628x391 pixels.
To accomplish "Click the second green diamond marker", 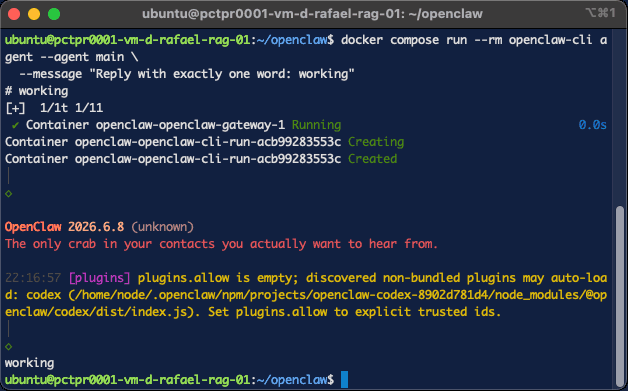I will coord(8,346).
